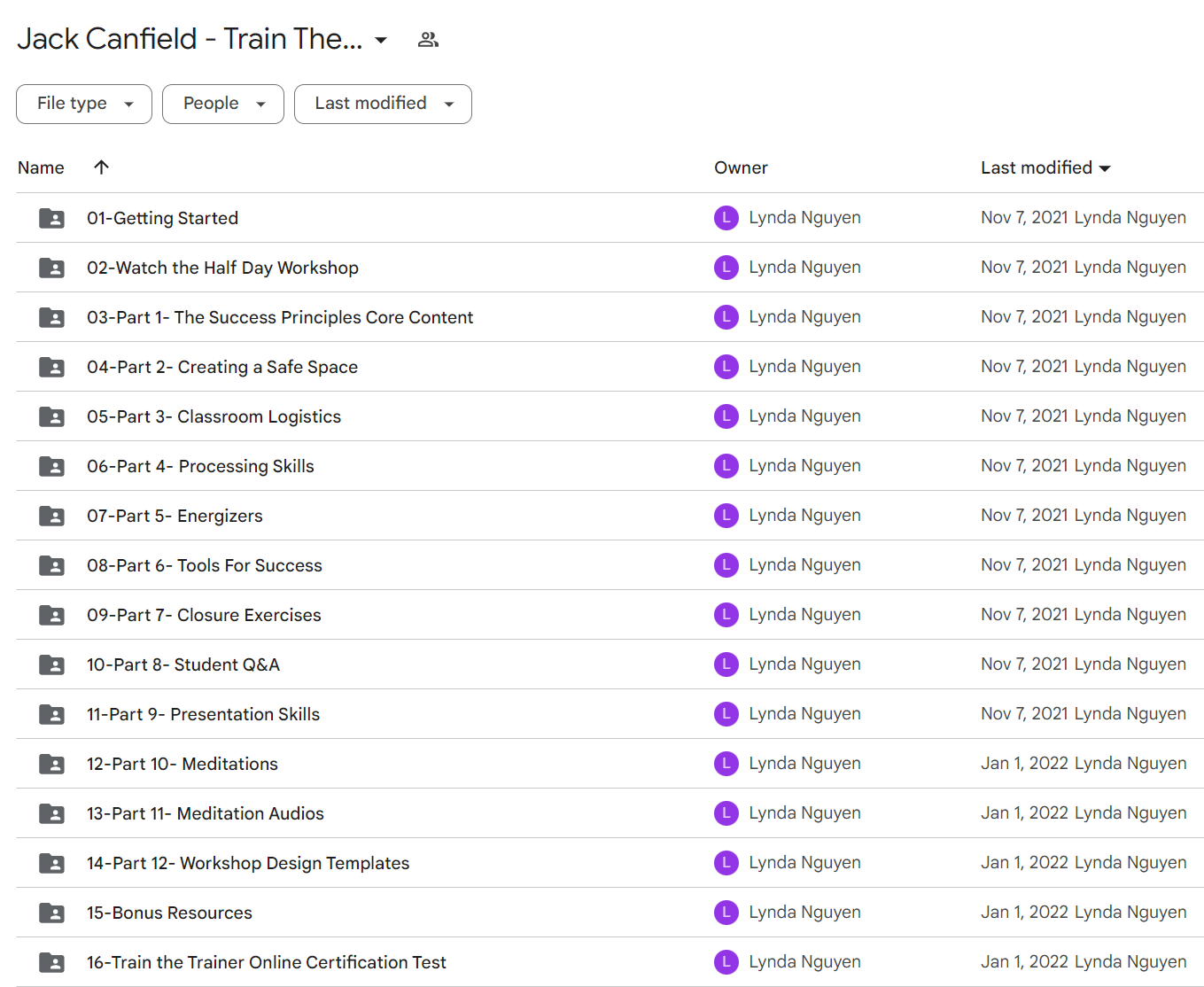
Task: Click the folder icon for 05-Part 3- Classroom Logistics
Action: [51, 416]
